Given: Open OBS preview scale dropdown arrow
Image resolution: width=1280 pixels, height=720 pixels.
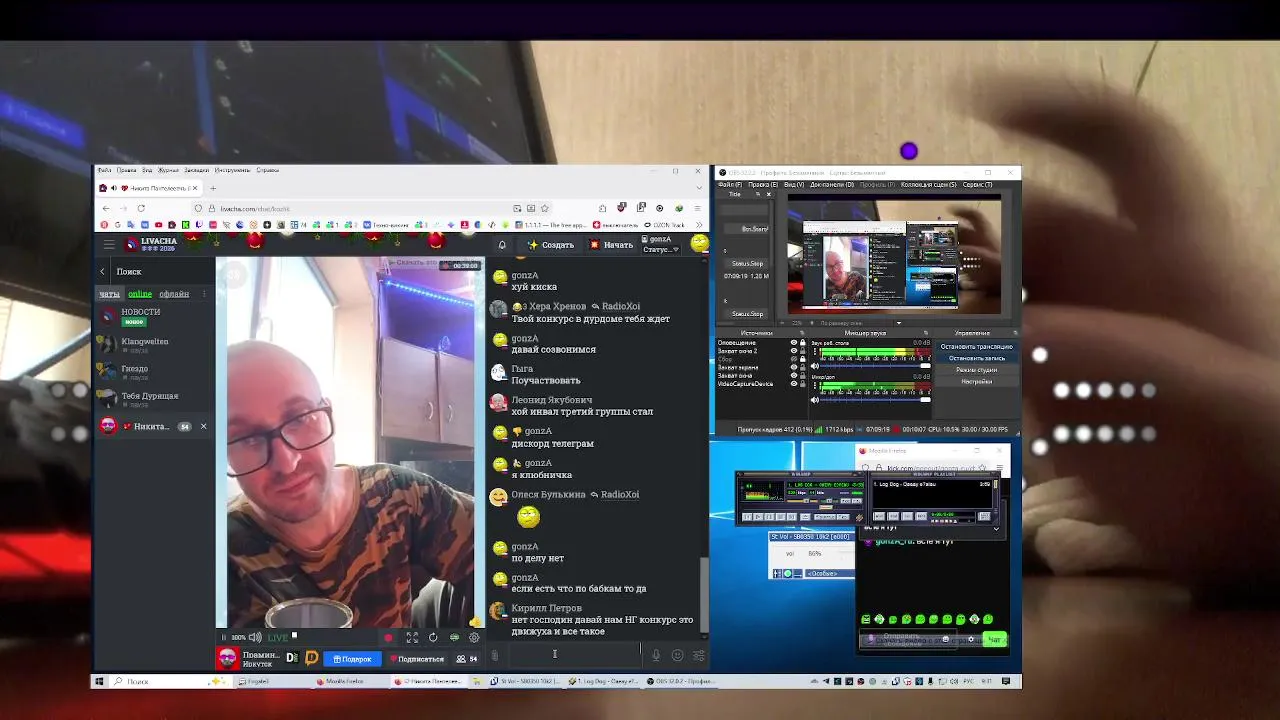Looking at the screenshot, I should pos(898,323).
